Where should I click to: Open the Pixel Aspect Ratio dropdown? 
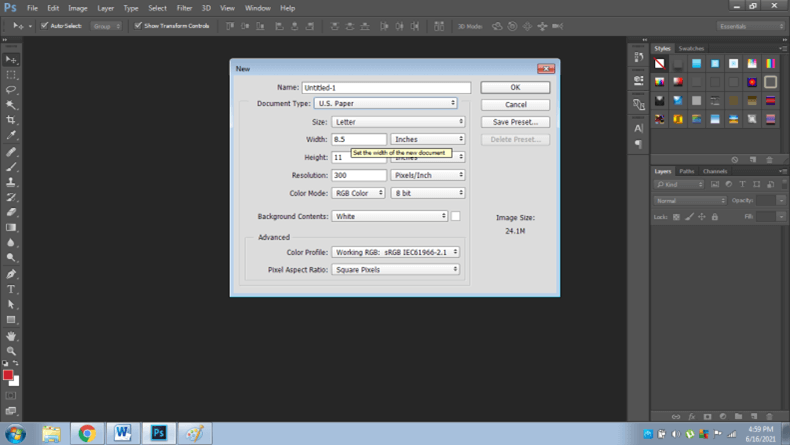pyautogui.click(x=395, y=270)
